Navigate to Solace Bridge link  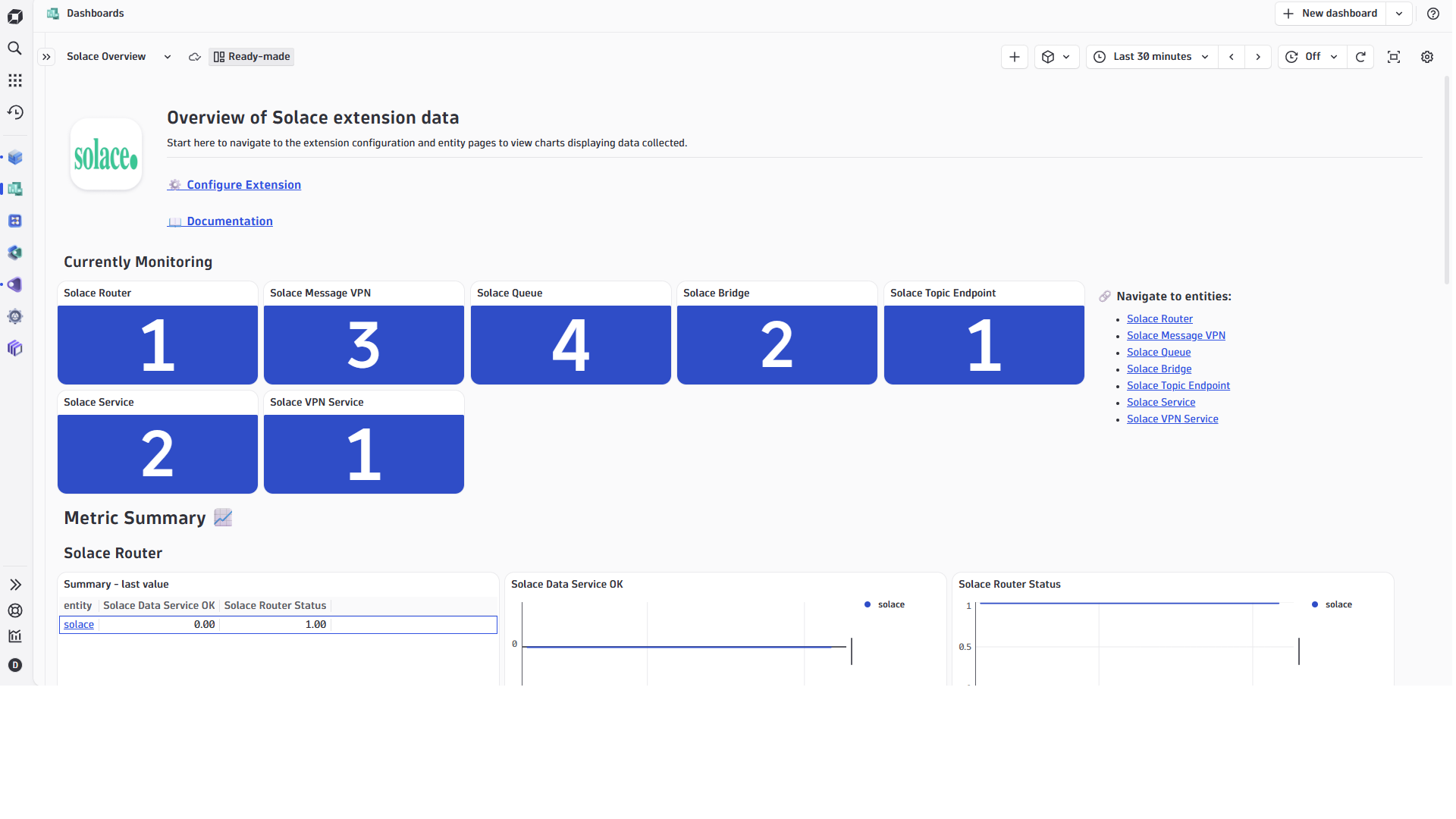[x=1159, y=369]
